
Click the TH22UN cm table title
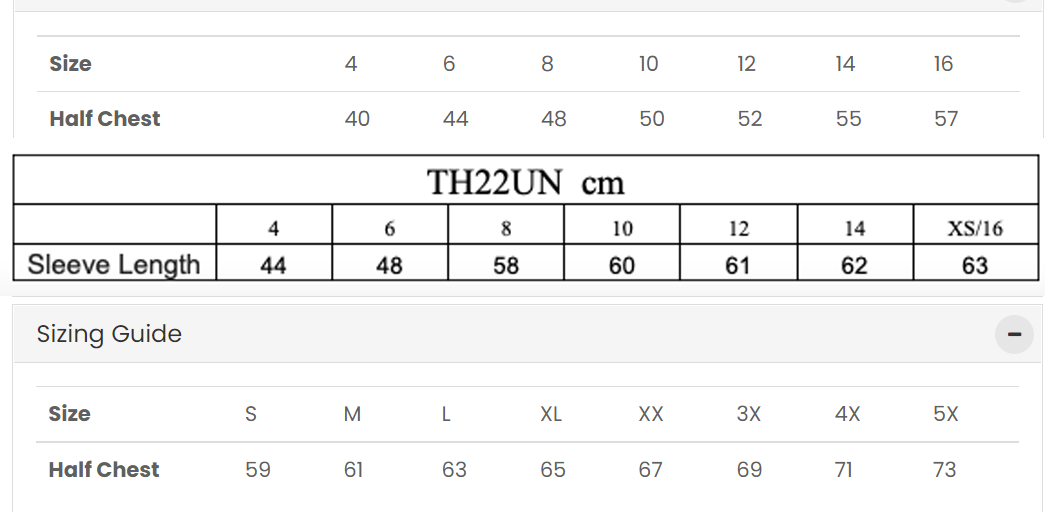point(525,182)
